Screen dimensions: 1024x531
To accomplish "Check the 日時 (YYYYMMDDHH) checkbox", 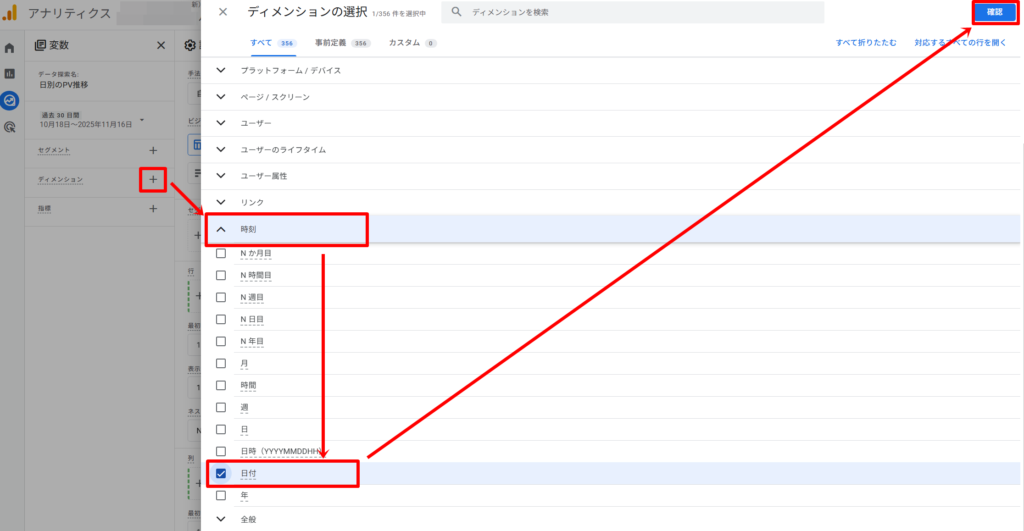I will click(x=221, y=451).
